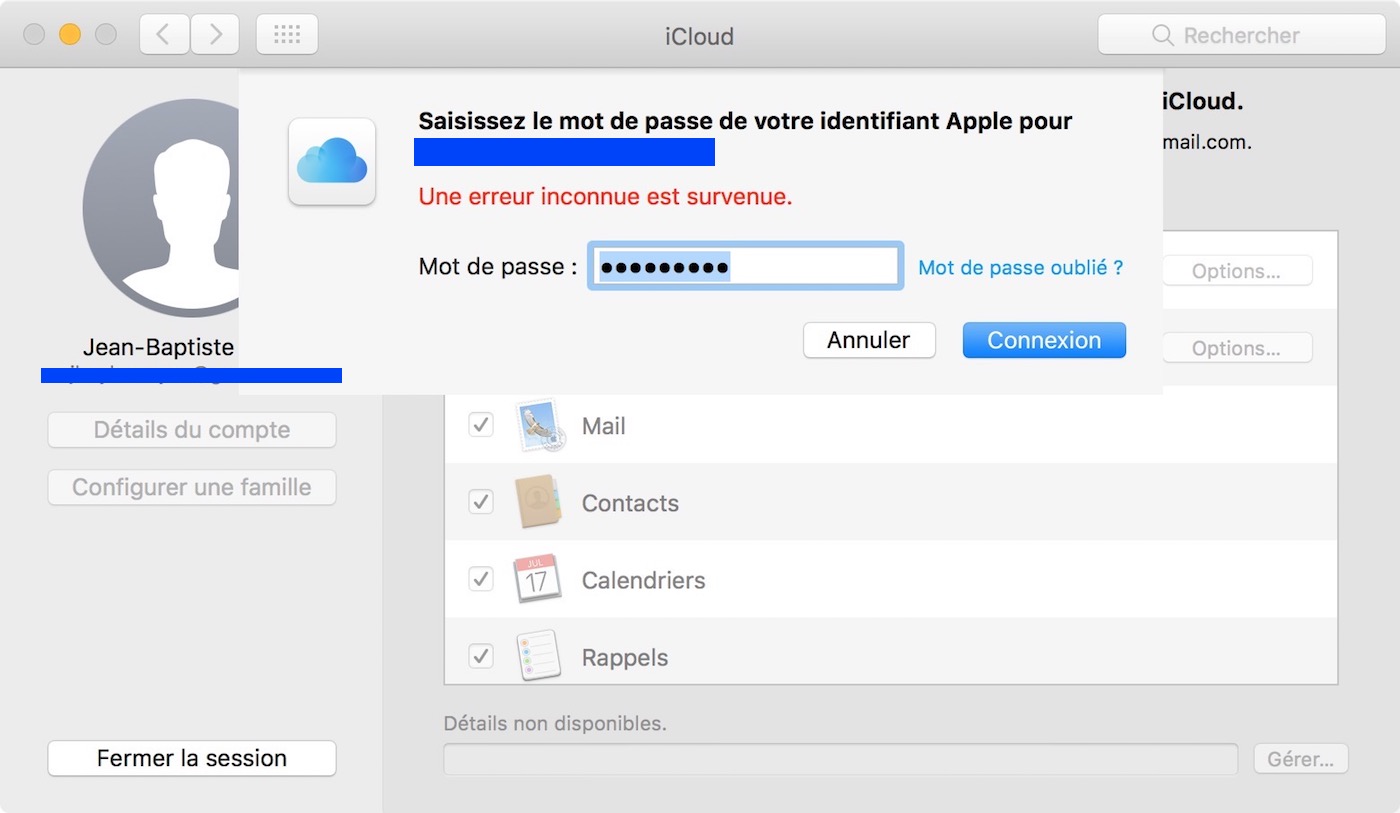This screenshot has width=1400, height=813.
Task: Show all preferences with the grid button
Action: (287, 35)
